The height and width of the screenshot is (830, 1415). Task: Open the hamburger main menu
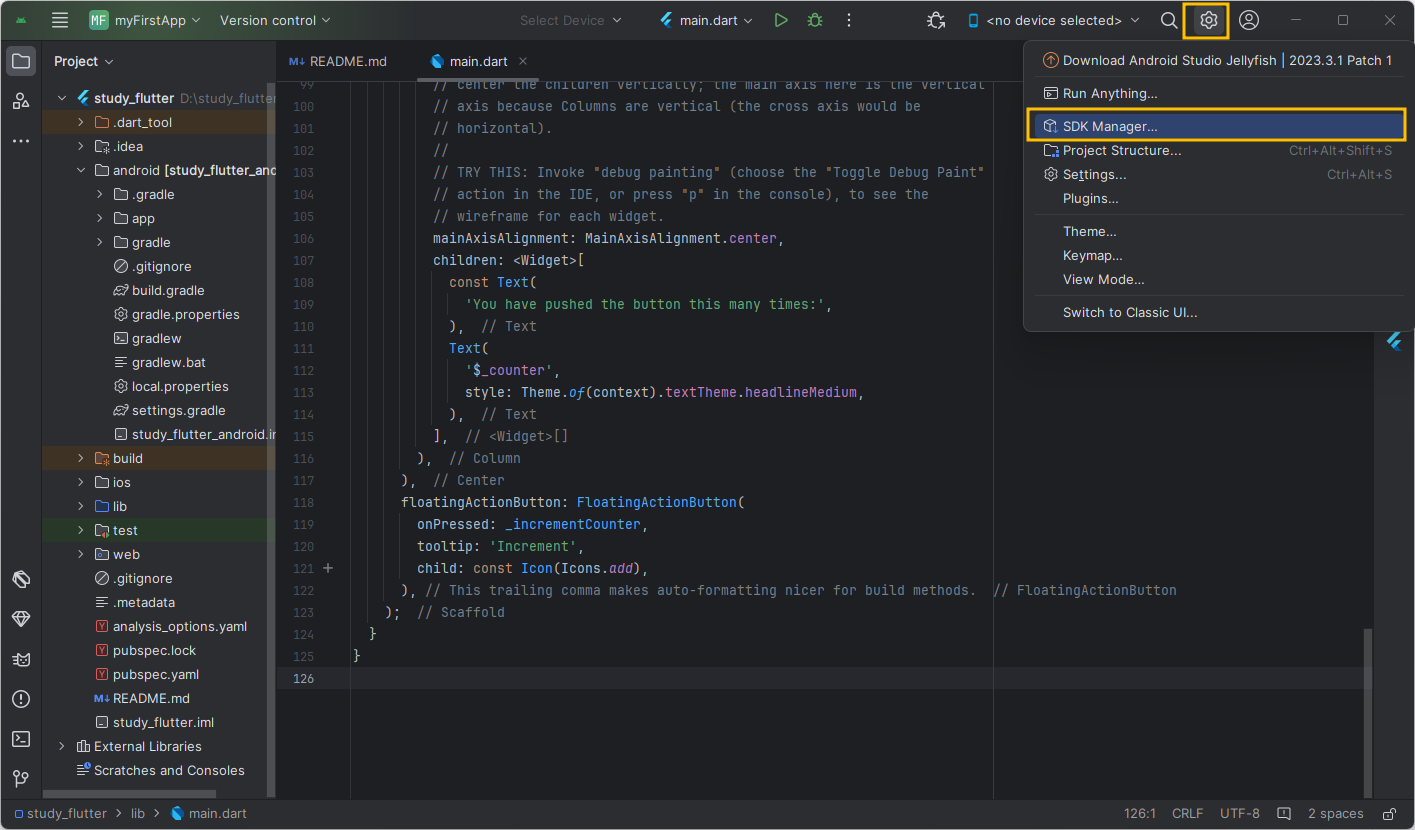(60, 20)
